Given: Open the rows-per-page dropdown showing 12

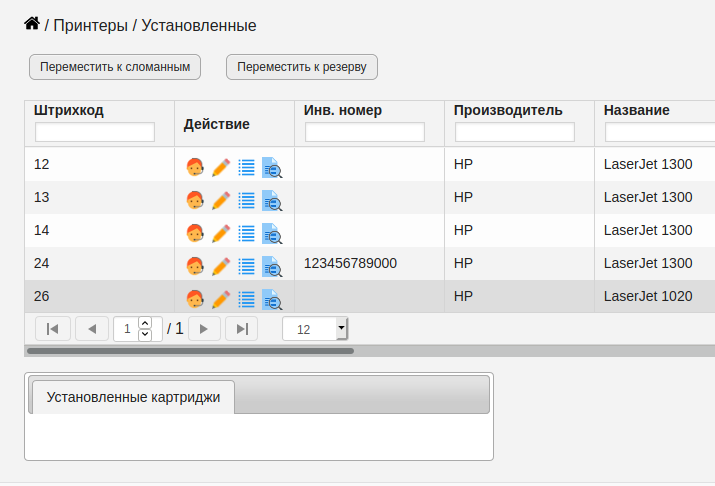Looking at the screenshot, I should click(315, 329).
